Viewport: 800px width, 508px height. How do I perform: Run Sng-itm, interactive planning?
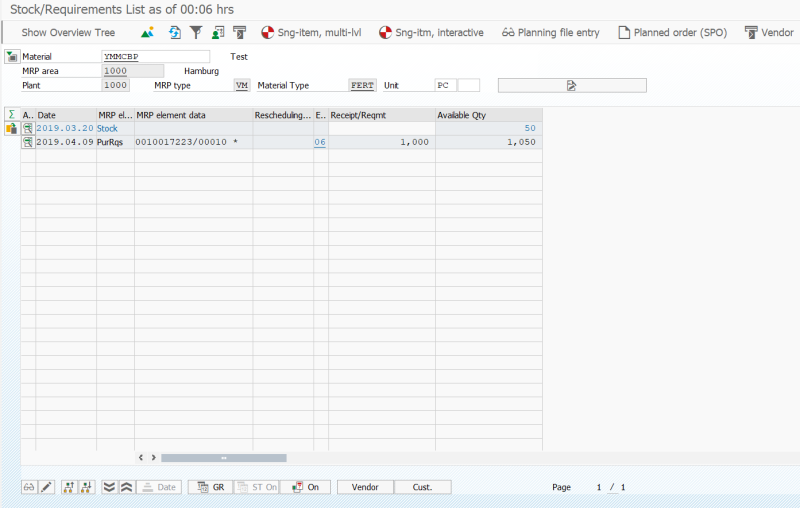pyautogui.click(x=431, y=33)
